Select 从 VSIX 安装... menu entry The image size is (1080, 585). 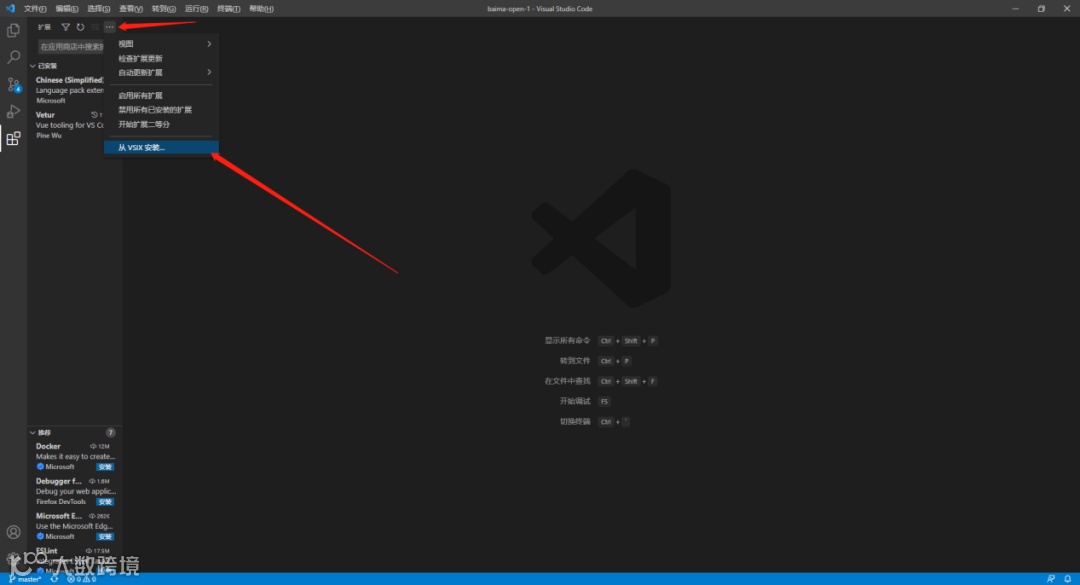(x=161, y=147)
